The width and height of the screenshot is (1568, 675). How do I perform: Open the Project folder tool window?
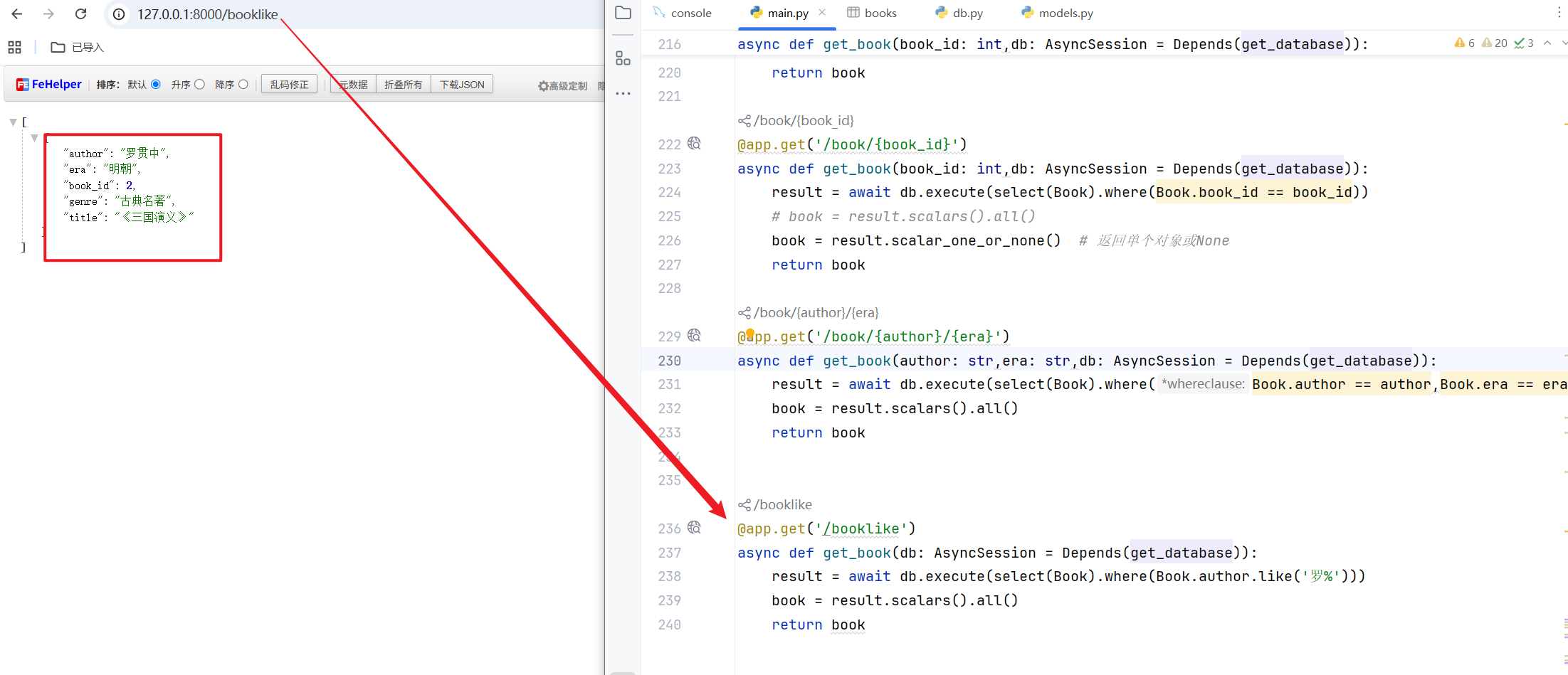coord(623,13)
